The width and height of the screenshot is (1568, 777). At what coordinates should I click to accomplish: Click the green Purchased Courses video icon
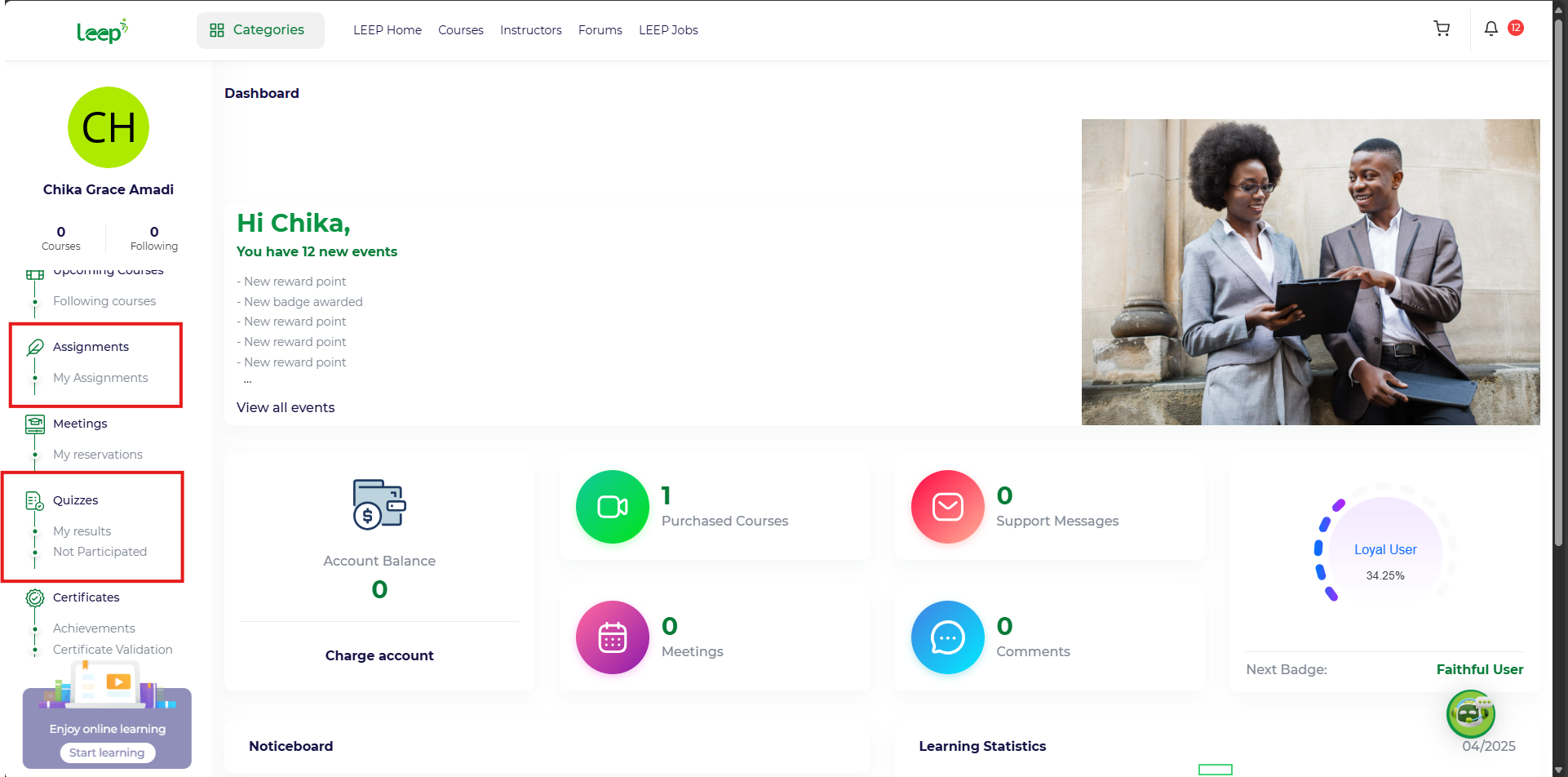click(x=612, y=507)
